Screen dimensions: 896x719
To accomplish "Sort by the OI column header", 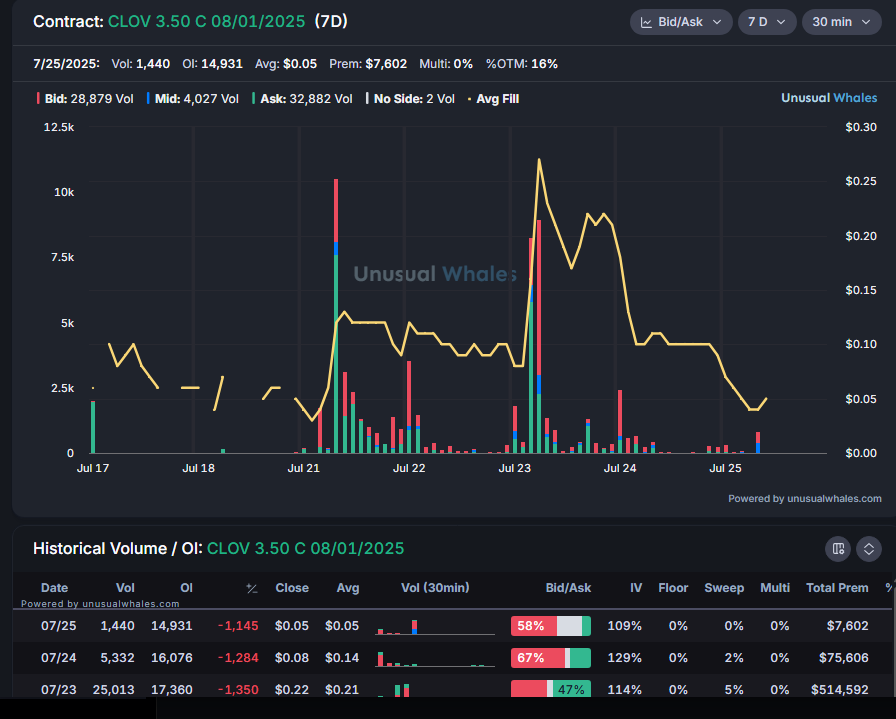I will [x=186, y=588].
